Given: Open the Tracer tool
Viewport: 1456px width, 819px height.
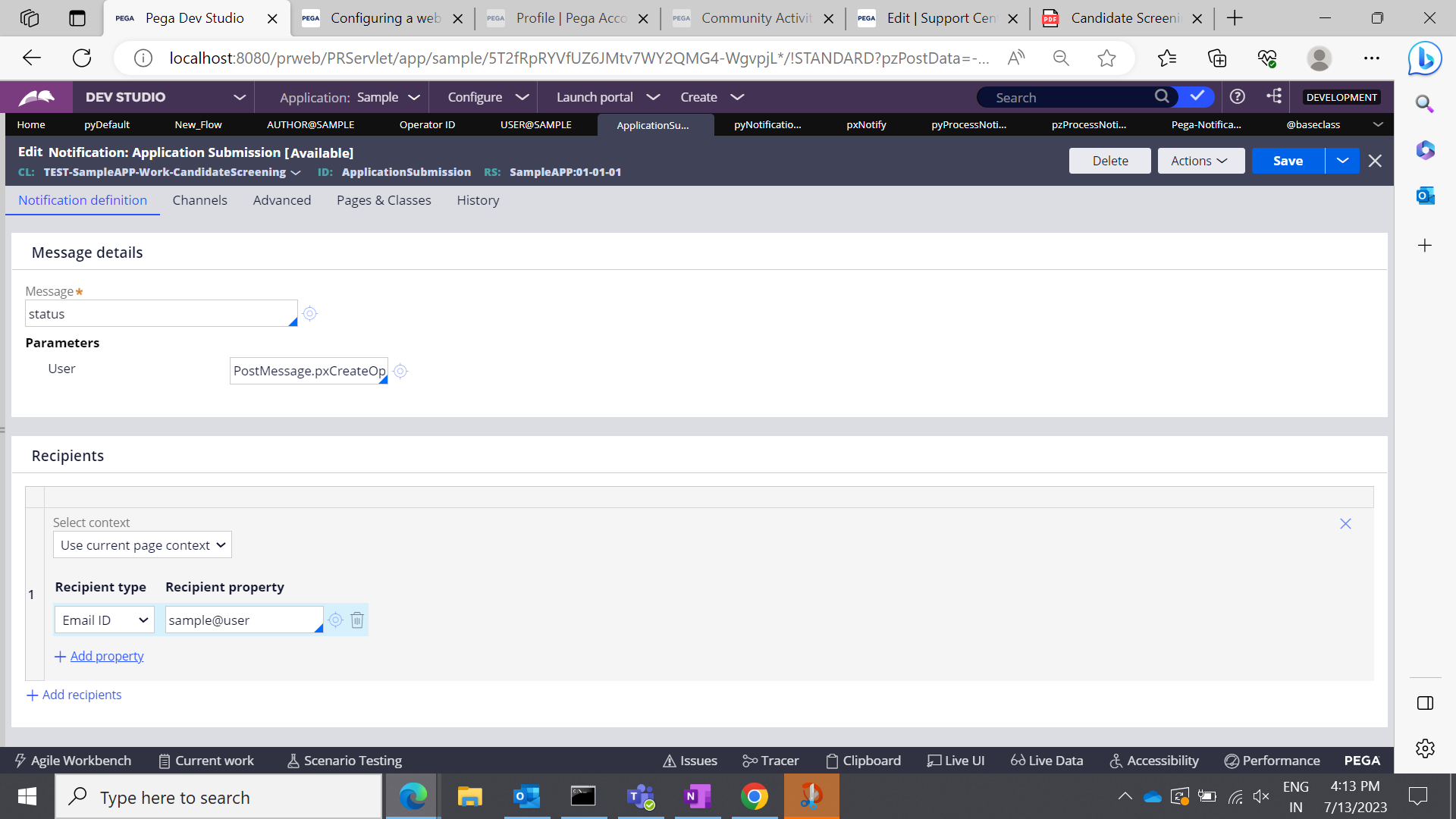Looking at the screenshot, I should click(770, 761).
